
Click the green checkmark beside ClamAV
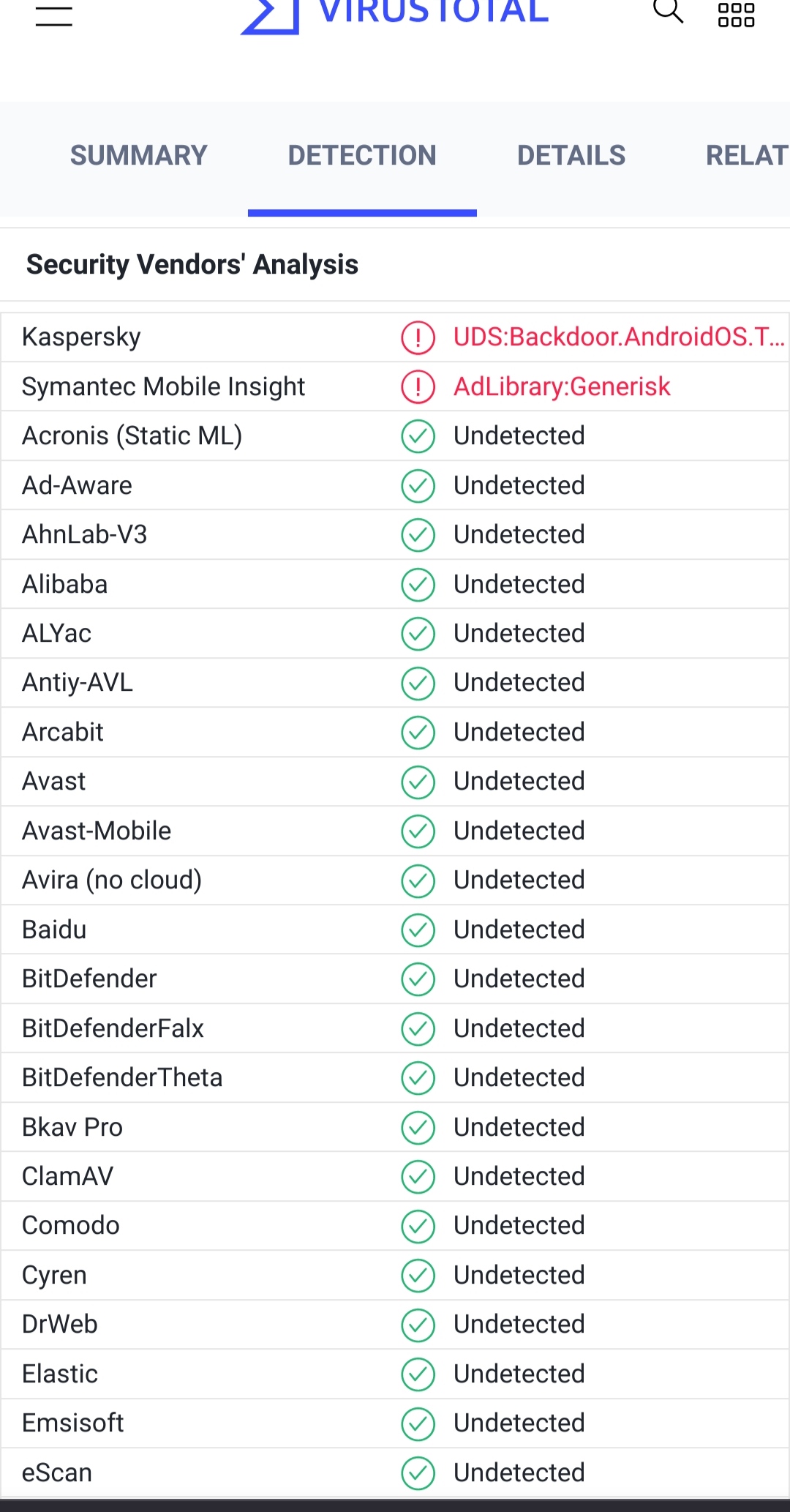pyautogui.click(x=418, y=1177)
